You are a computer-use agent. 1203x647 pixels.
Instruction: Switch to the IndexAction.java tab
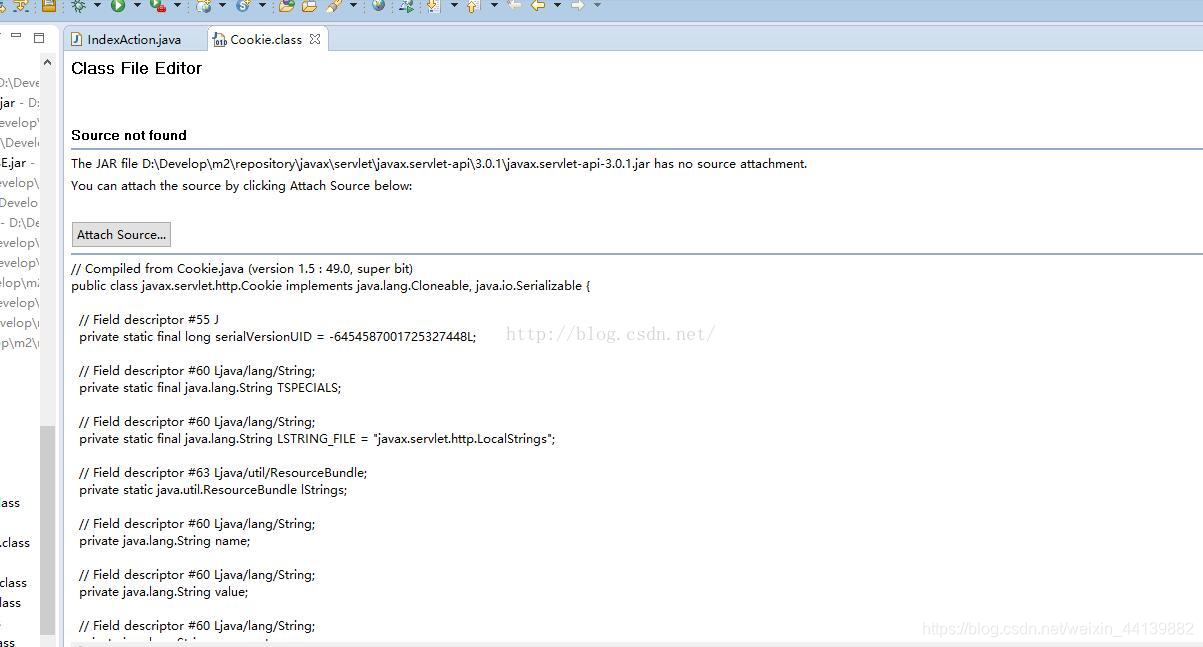(x=134, y=39)
